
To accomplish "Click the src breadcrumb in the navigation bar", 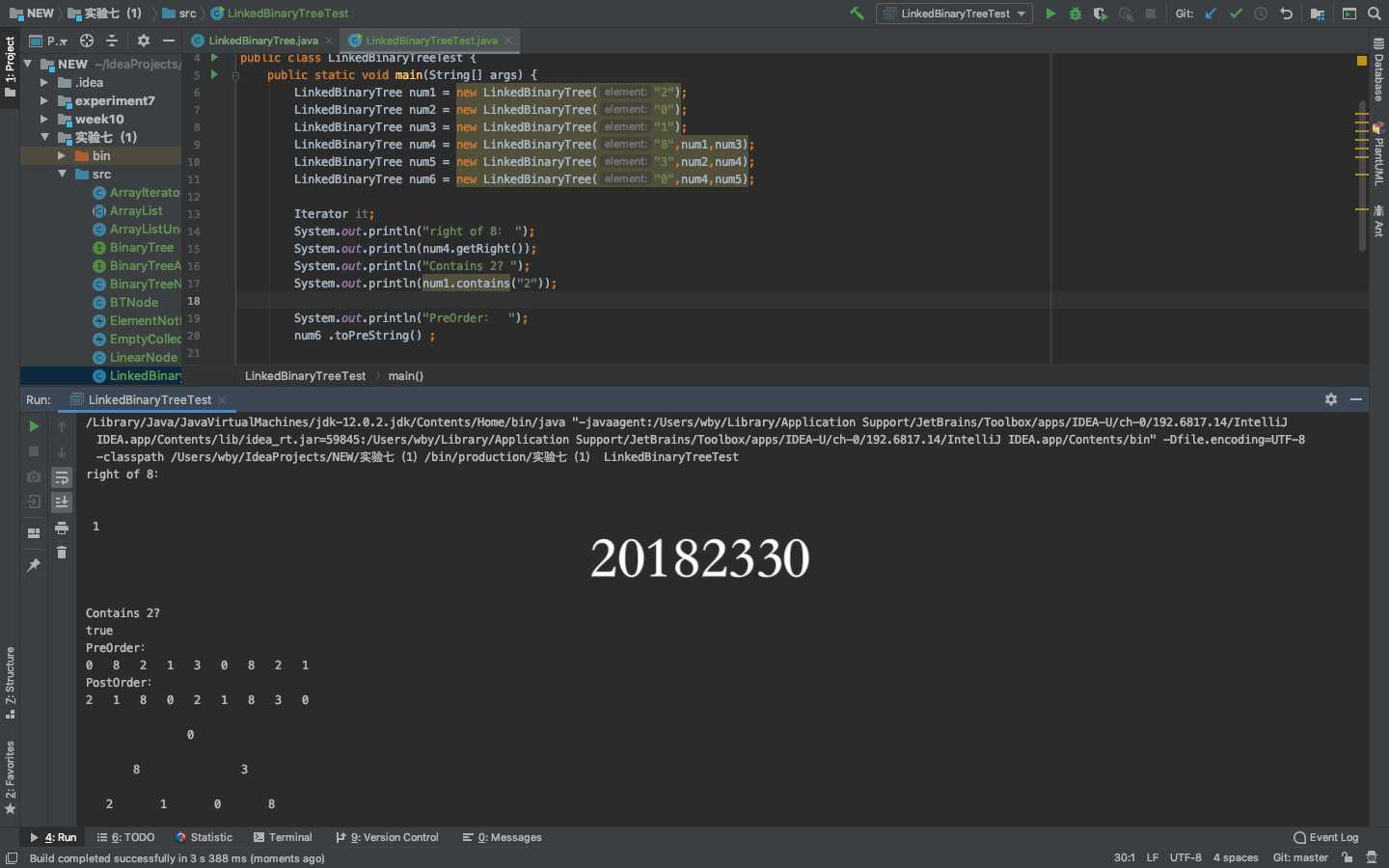I will (179, 14).
